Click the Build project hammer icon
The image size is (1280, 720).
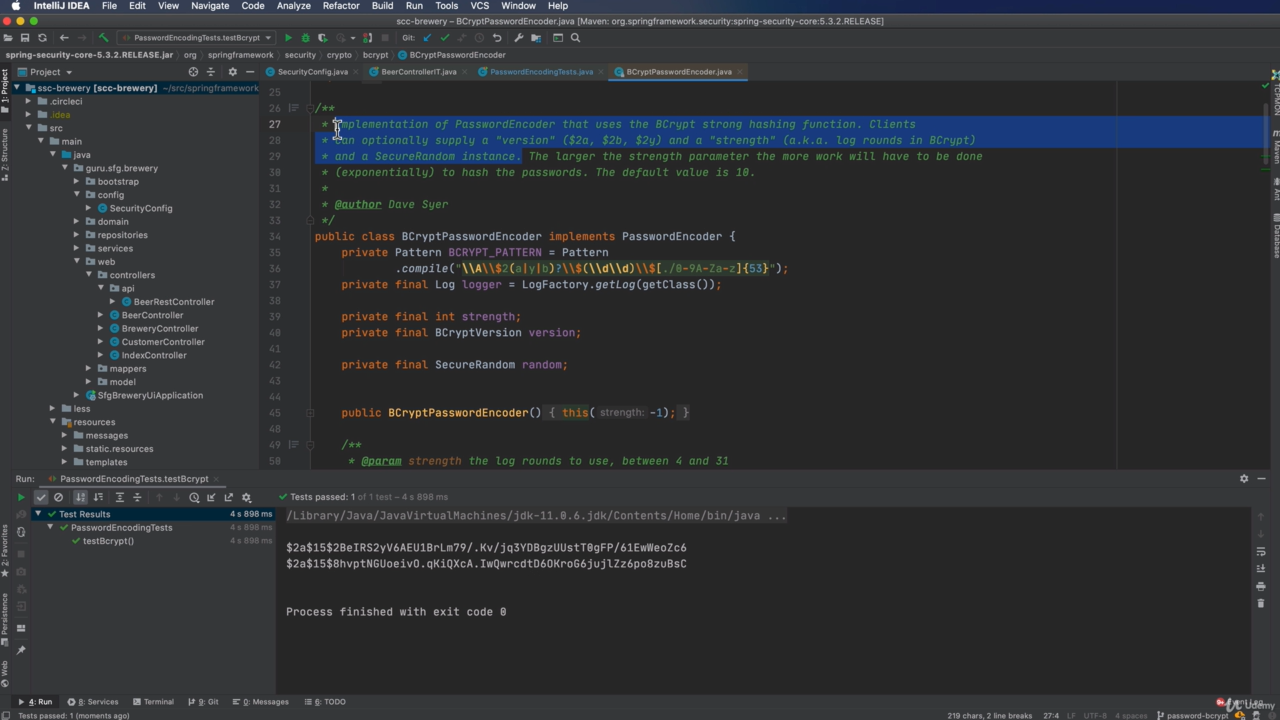pyautogui.click(x=103, y=38)
